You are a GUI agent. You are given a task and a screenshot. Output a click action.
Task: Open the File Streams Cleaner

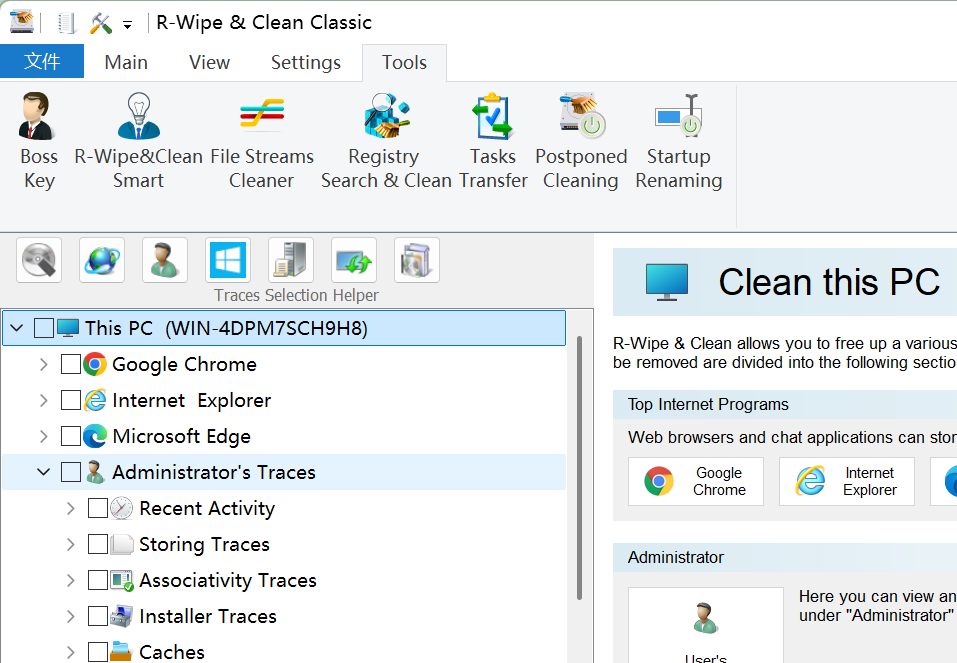(x=261, y=140)
